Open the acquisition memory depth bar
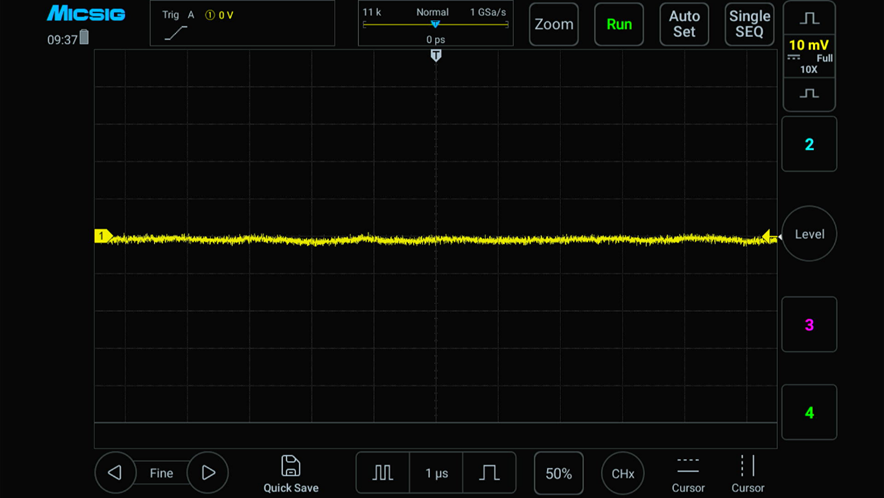The image size is (884, 498). [435, 25]
